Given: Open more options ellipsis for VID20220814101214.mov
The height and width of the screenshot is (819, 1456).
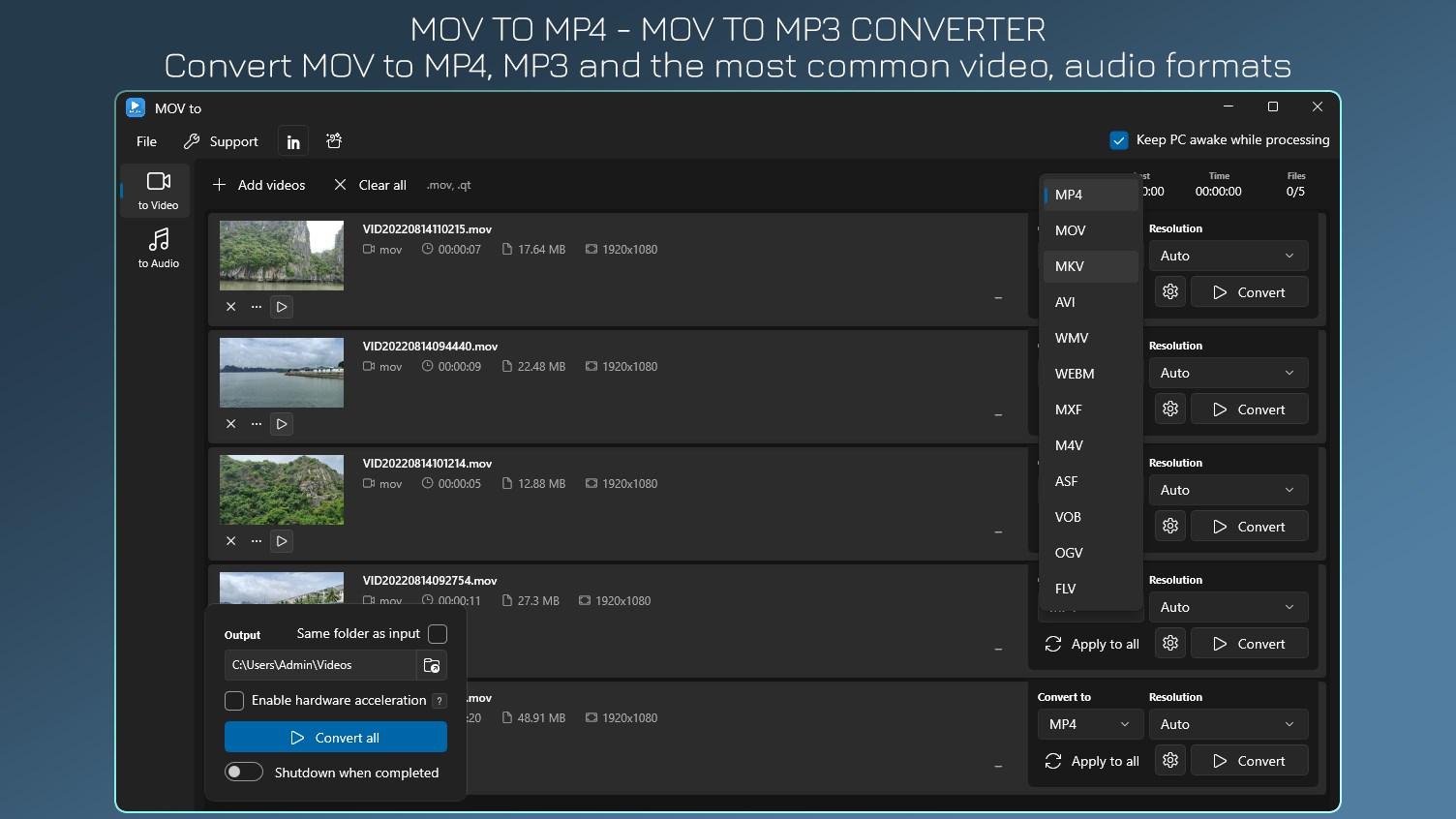Looking at the screenshot, I should pos(256,540).
